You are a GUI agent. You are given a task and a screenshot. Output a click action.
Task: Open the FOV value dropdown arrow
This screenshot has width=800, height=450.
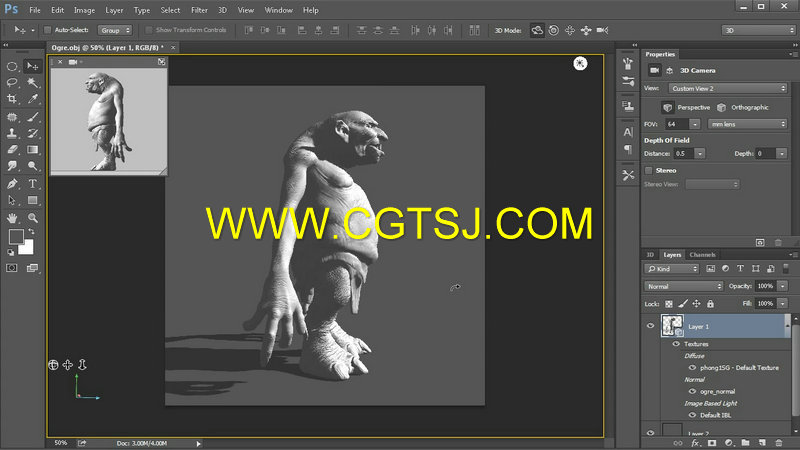coord(694,124)
